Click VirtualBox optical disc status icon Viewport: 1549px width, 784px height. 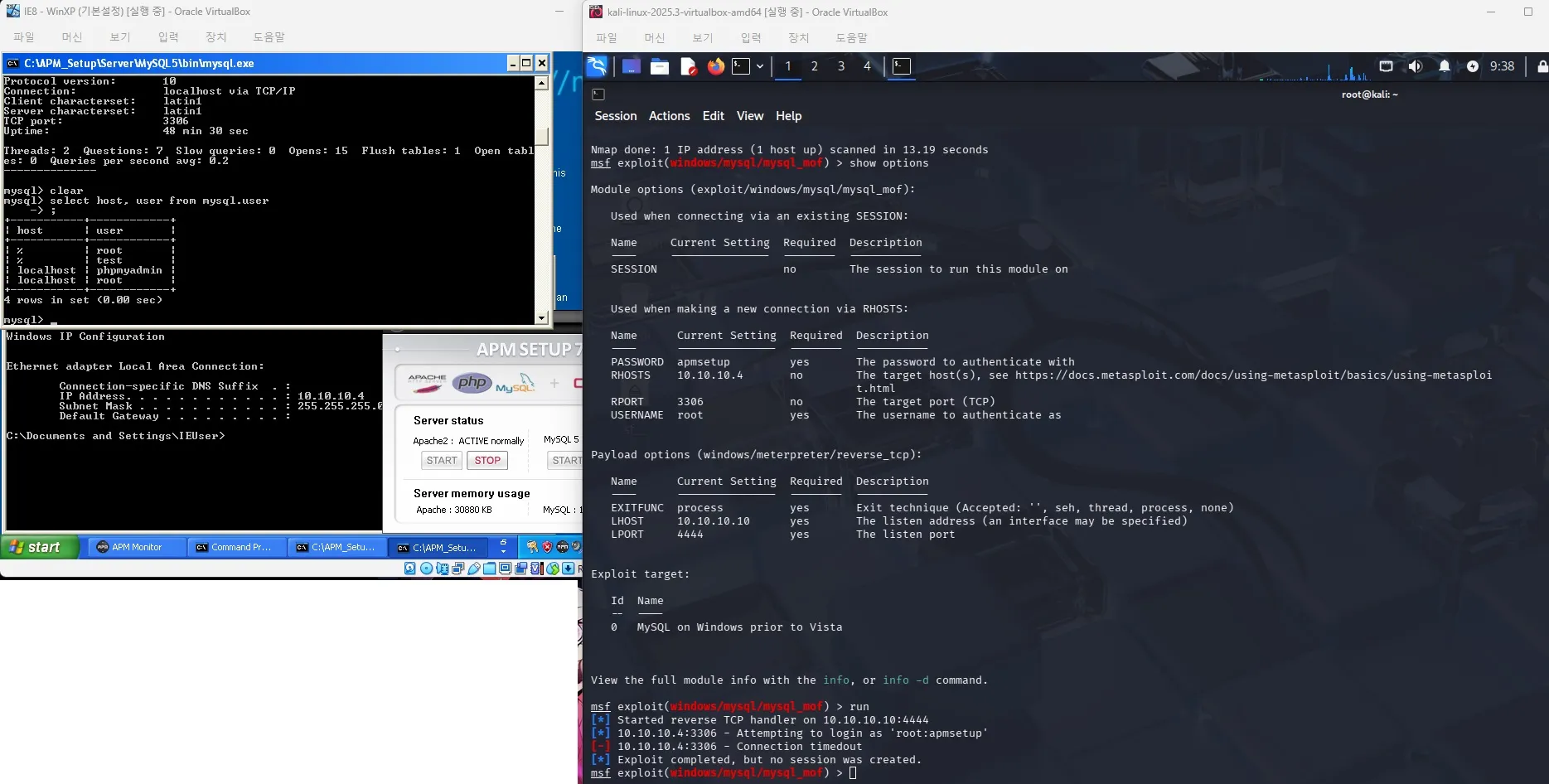(x=426, y=569)
